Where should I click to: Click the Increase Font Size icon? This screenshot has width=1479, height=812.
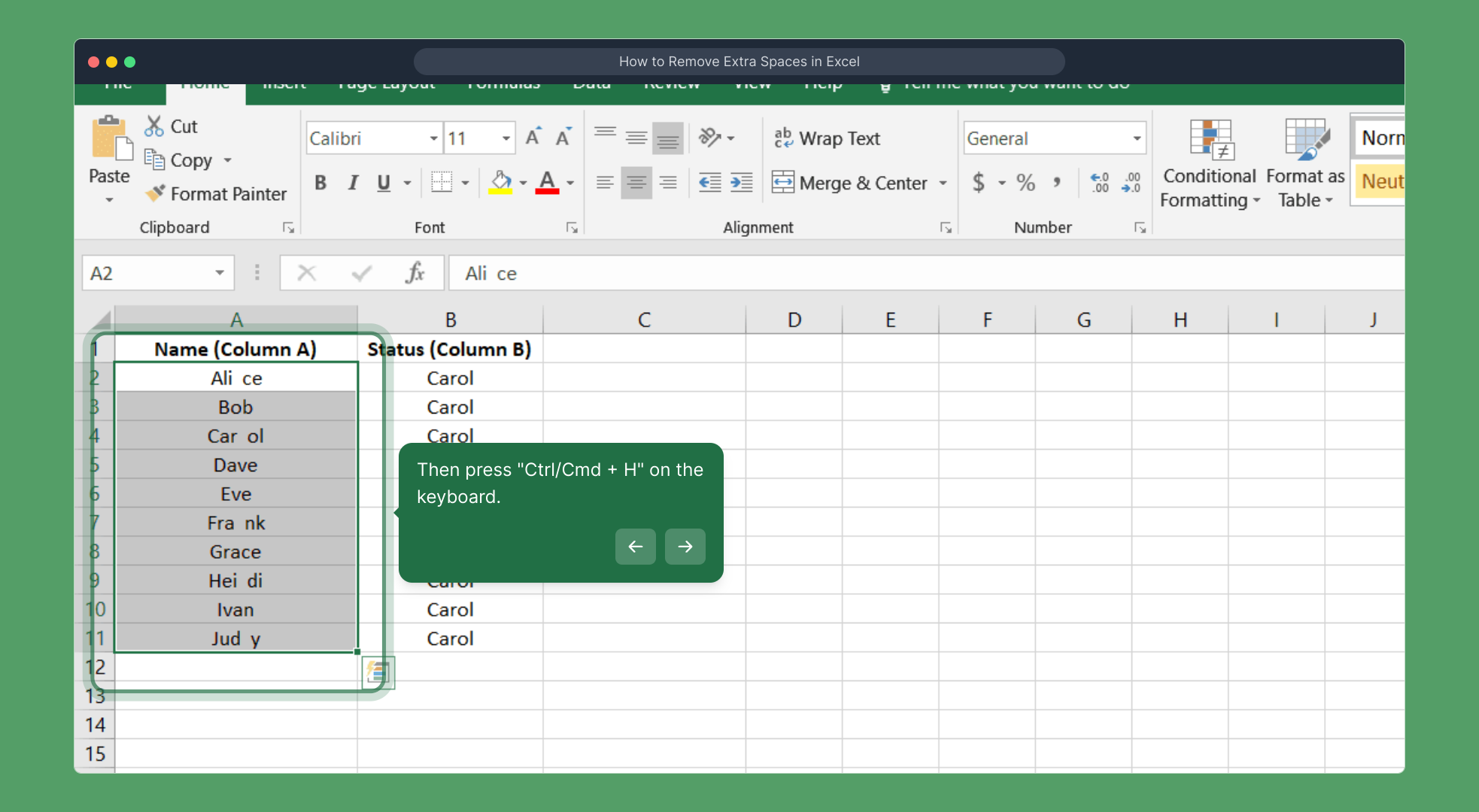533,138
